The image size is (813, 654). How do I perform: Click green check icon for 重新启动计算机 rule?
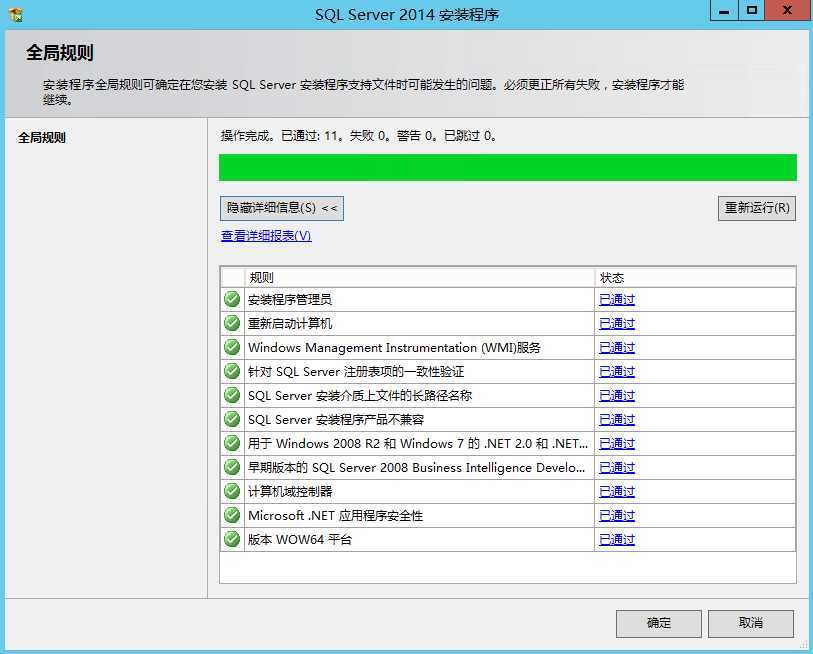coord(232,323)
